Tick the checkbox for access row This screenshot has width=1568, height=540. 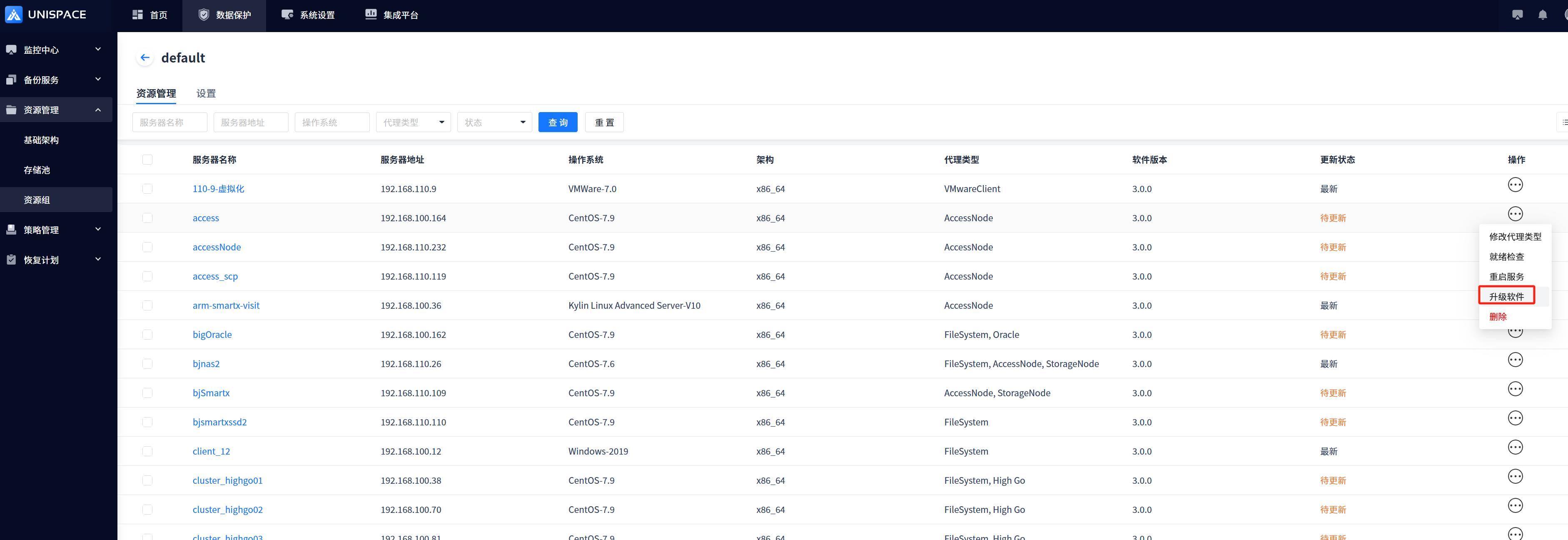pyautogui.click(x=147, y=218)
